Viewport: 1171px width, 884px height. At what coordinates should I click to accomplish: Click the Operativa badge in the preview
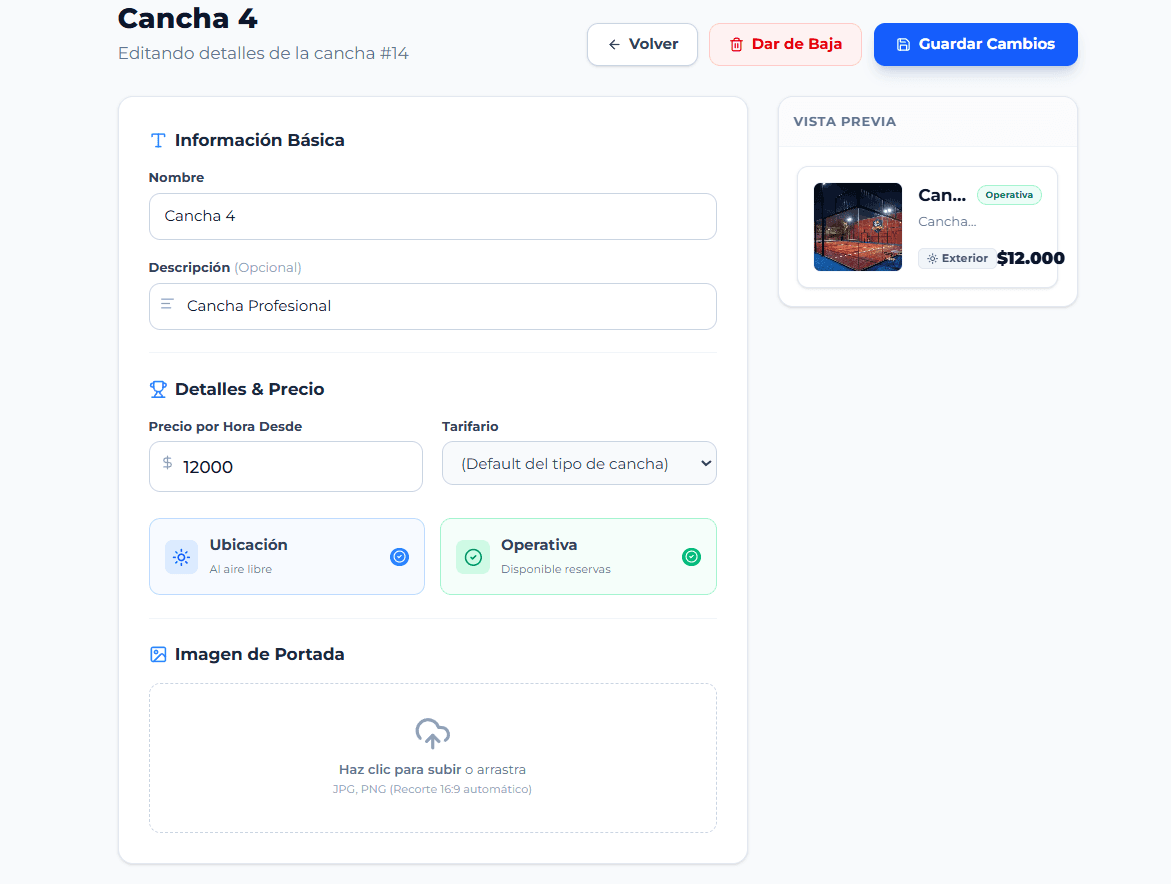coord(1009,195)
